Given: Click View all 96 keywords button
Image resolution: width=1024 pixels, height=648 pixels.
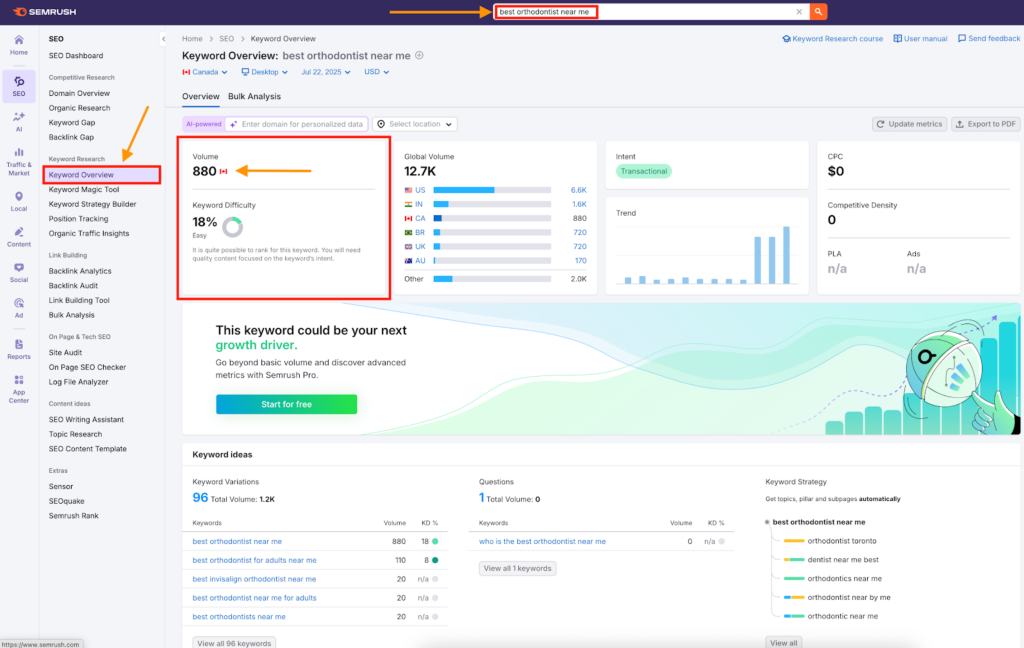Looking at the screenshot, I should (234, 643).
